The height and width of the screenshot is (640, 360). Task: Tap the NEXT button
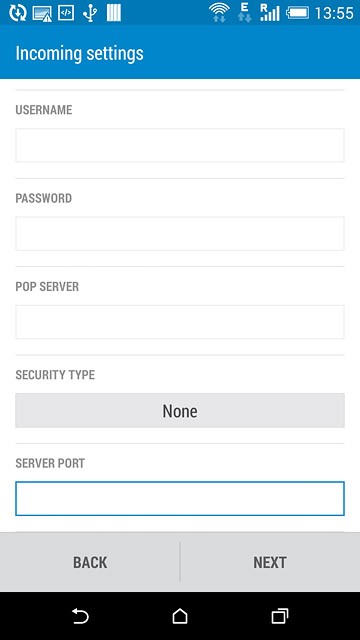pyautogui.click(x=270, y=562)
